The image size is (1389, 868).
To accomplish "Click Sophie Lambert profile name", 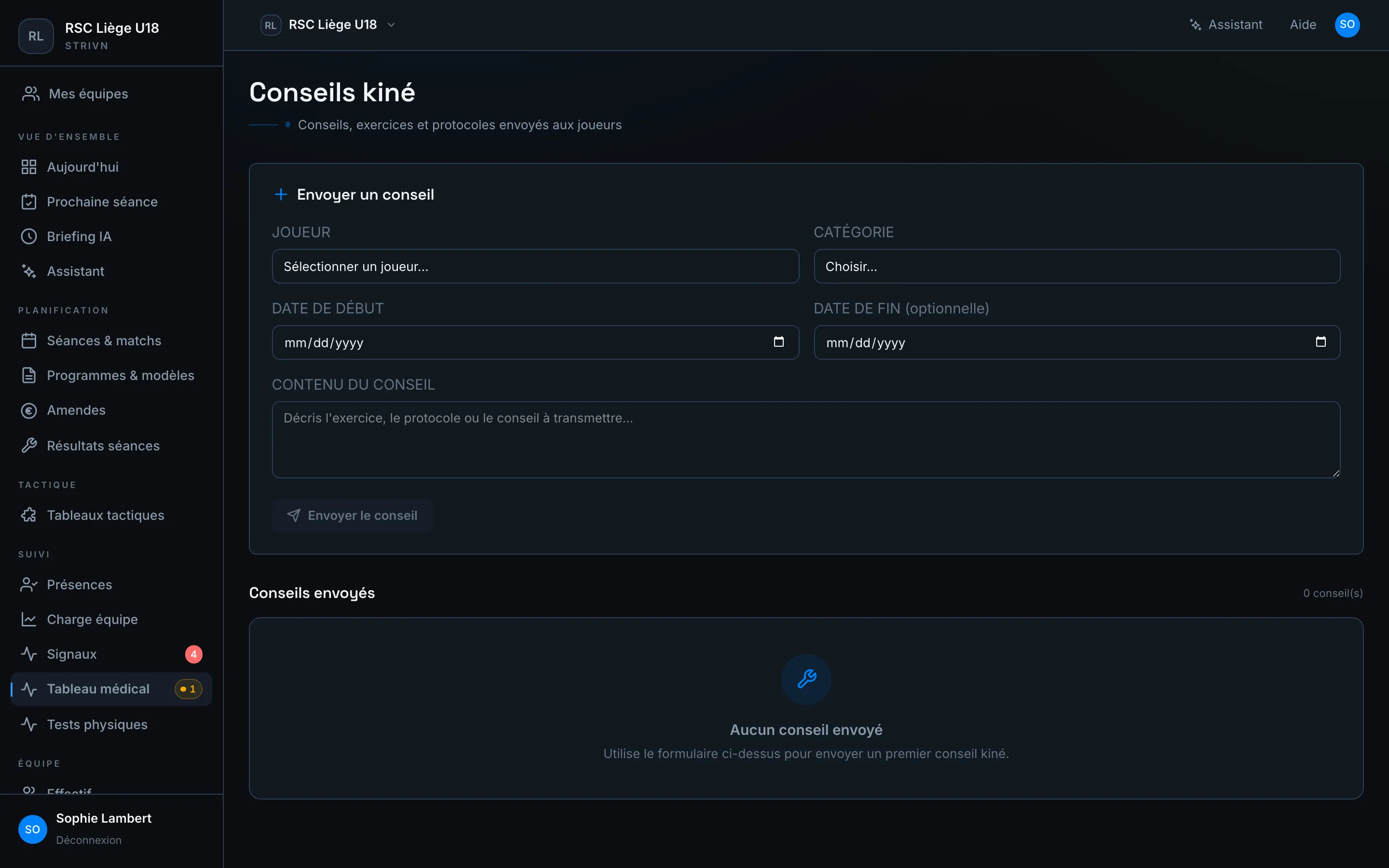I will [x=104, y=818].
